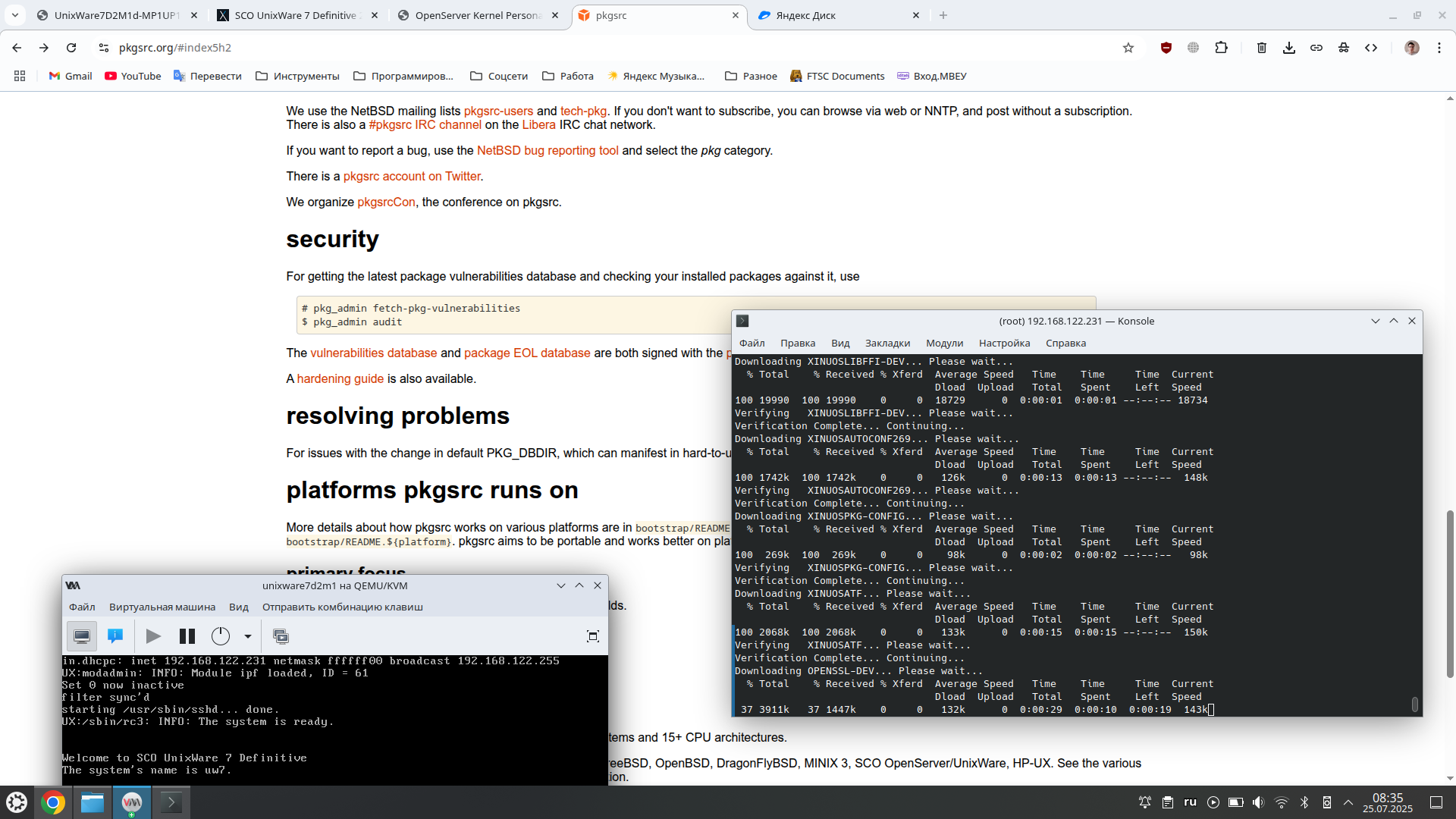Screen dimensions: 1456x819
Task: Open the Wi-Fi network tray icon
Action: coord(1282,802)
